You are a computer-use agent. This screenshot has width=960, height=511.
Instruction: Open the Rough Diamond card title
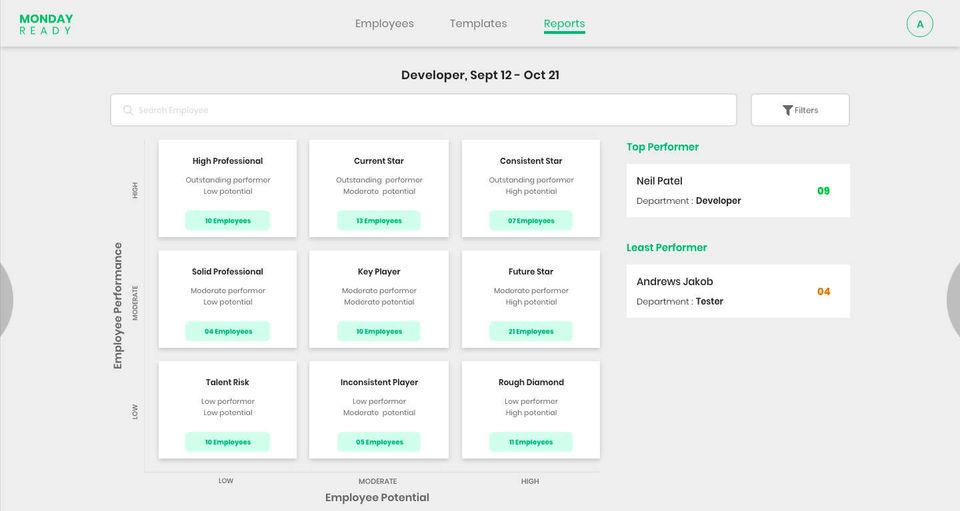(x=531, y=382)
